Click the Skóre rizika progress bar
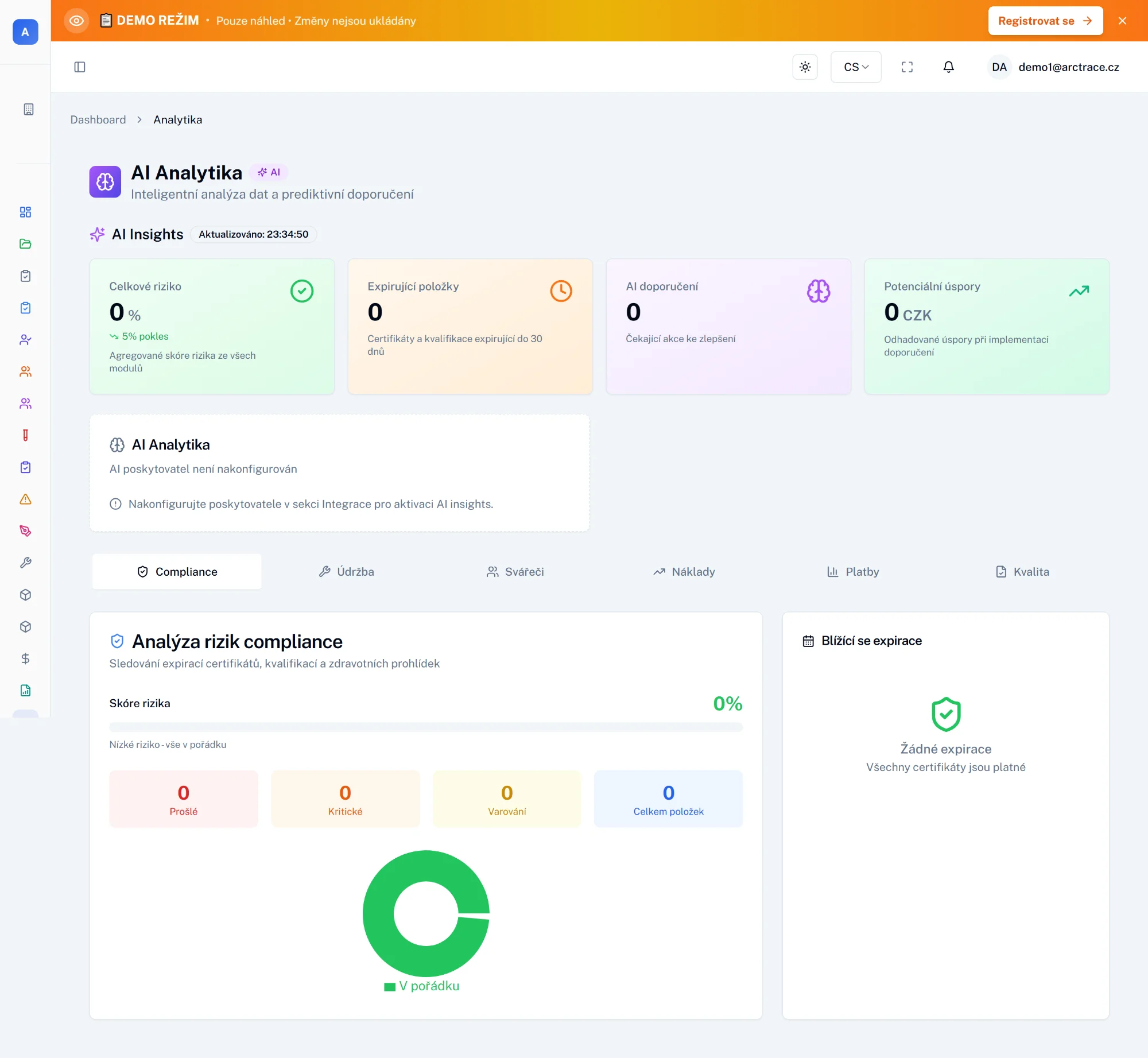The height and width of the screenshot is (1058, 1148). [x=425, y=726]
